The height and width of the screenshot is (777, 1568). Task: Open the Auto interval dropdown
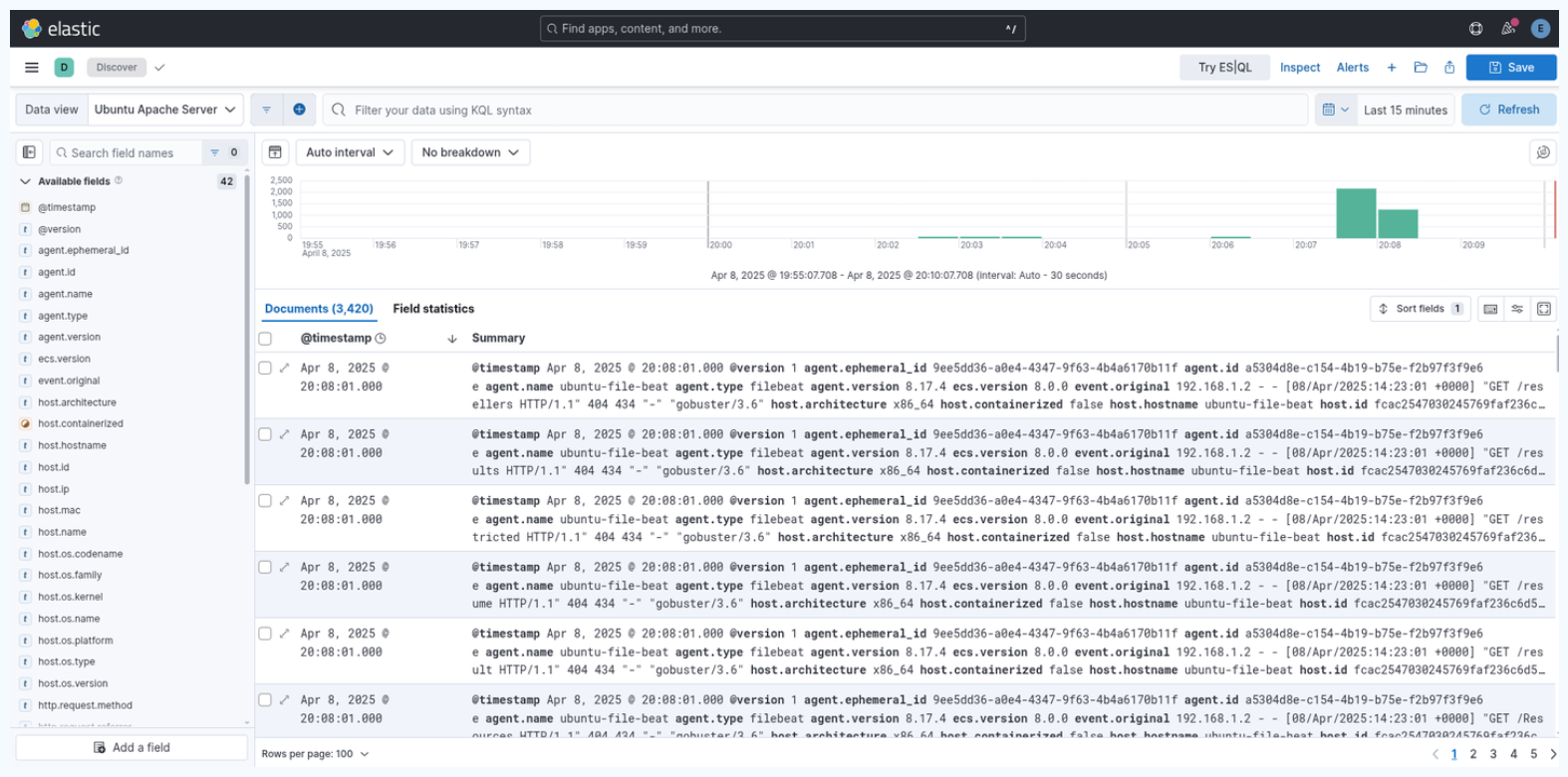click(349, 152)
